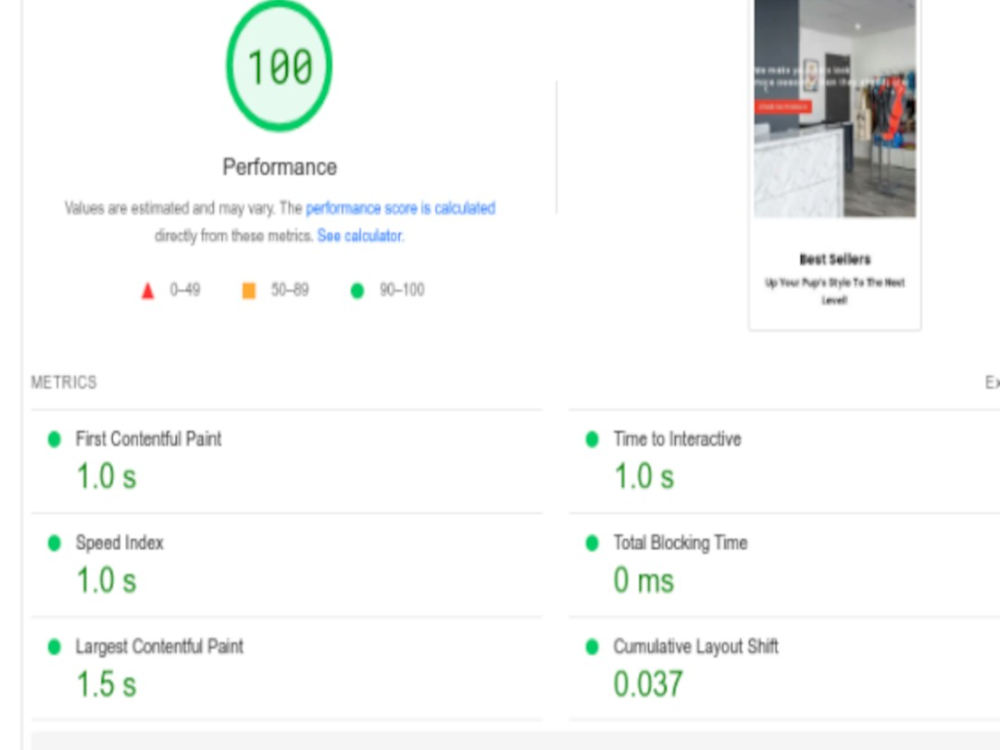Click the green dot beside First Contentful Paint
Viewport: 1000px width, 750px height.
point(54,439)
